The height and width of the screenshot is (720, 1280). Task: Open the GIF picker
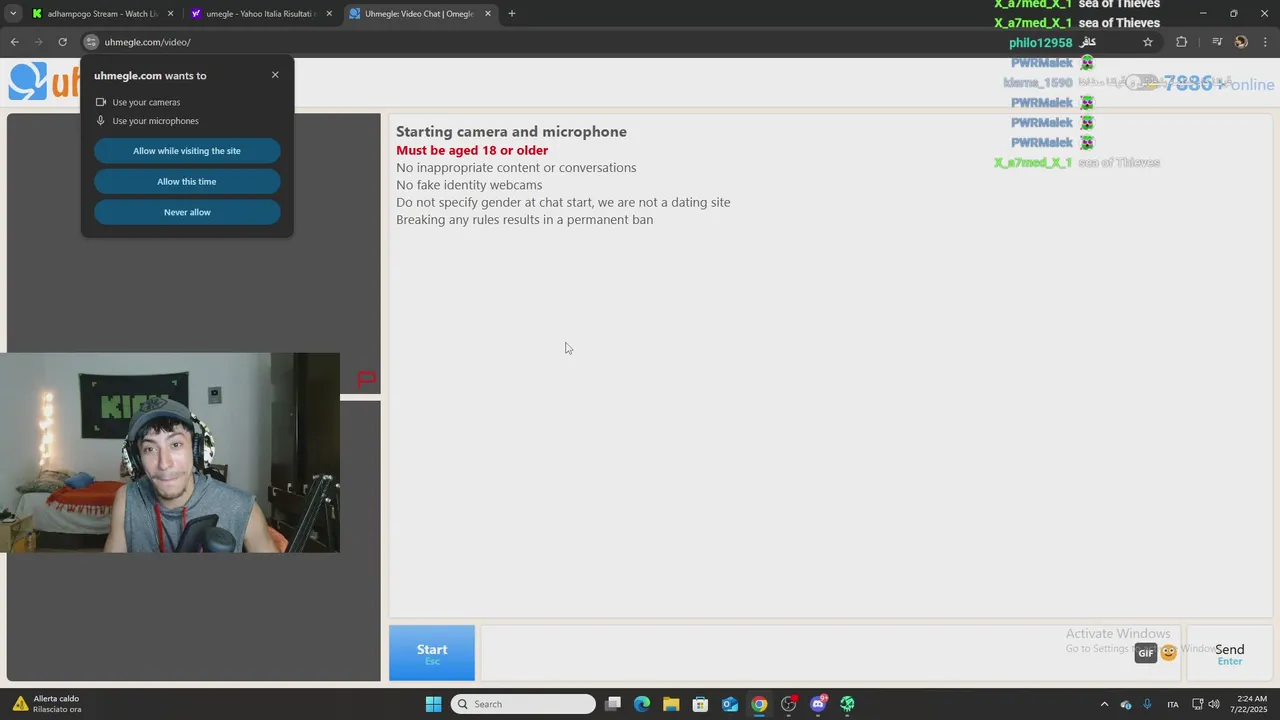point(1146,653)
